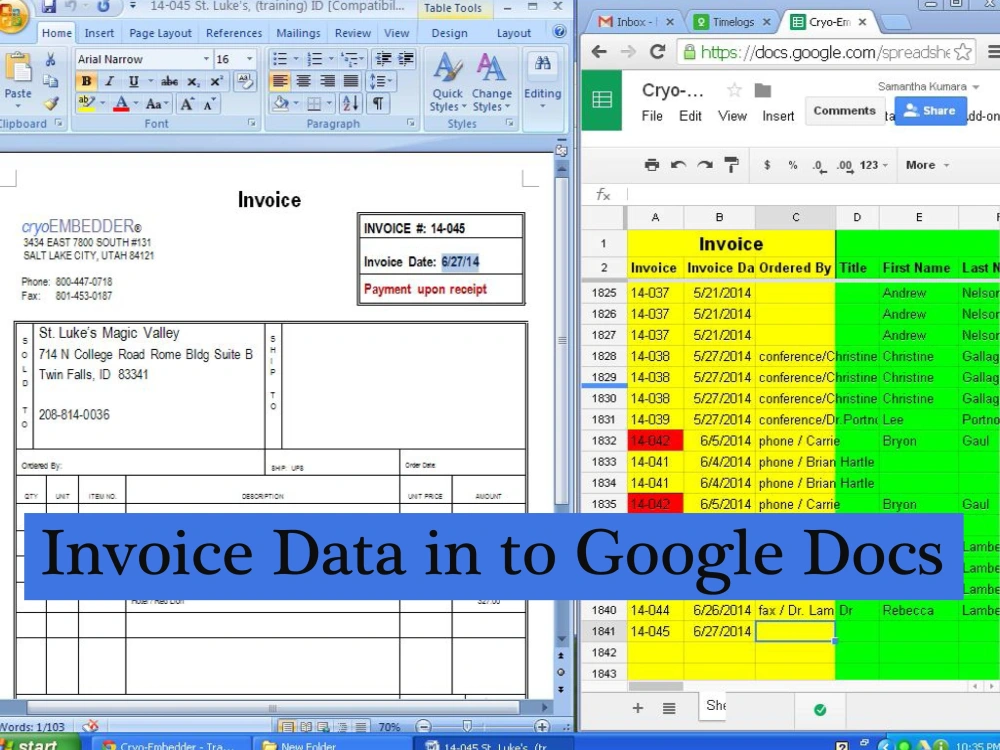The width and height of the screenshot is (1000, 750).
Task: Switch to the Timelogs browser tab
Action: click(732, 22)
